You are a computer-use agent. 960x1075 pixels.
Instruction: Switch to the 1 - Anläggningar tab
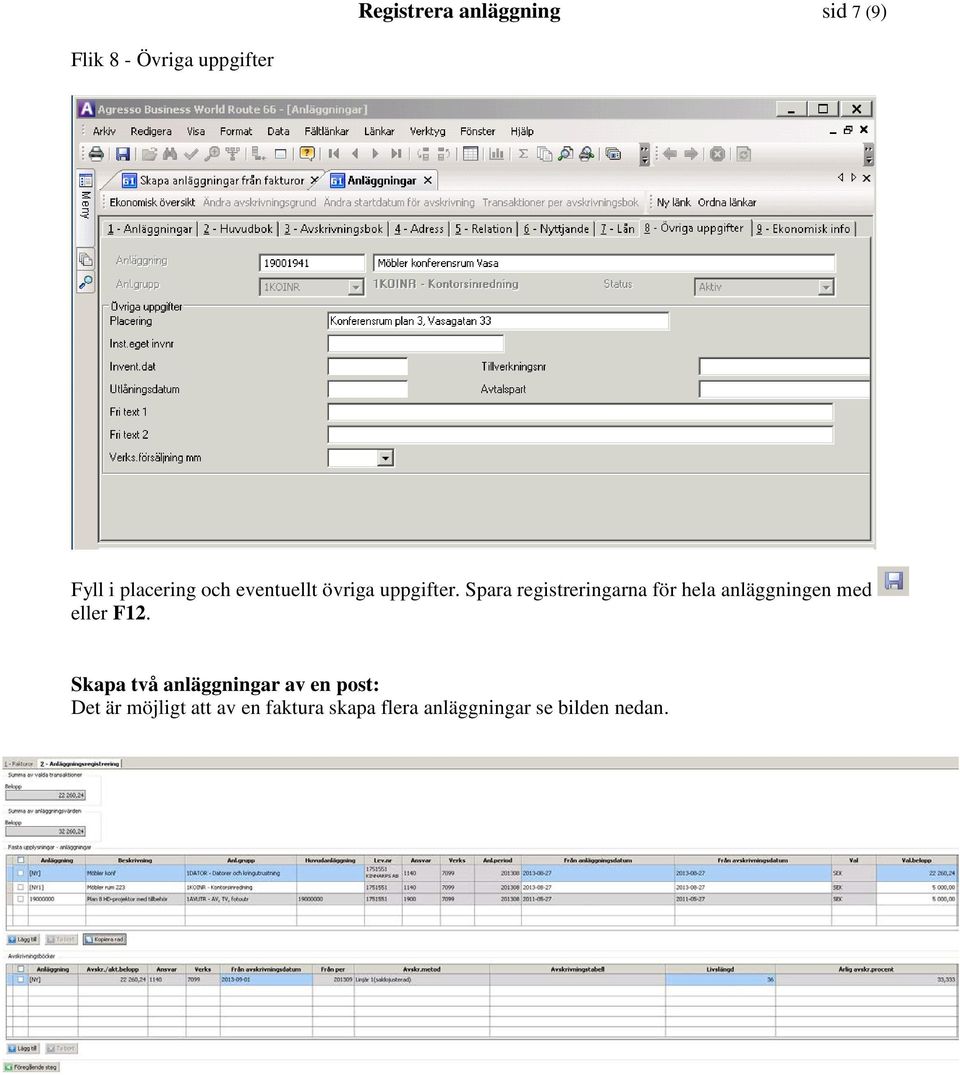[149, 229]
